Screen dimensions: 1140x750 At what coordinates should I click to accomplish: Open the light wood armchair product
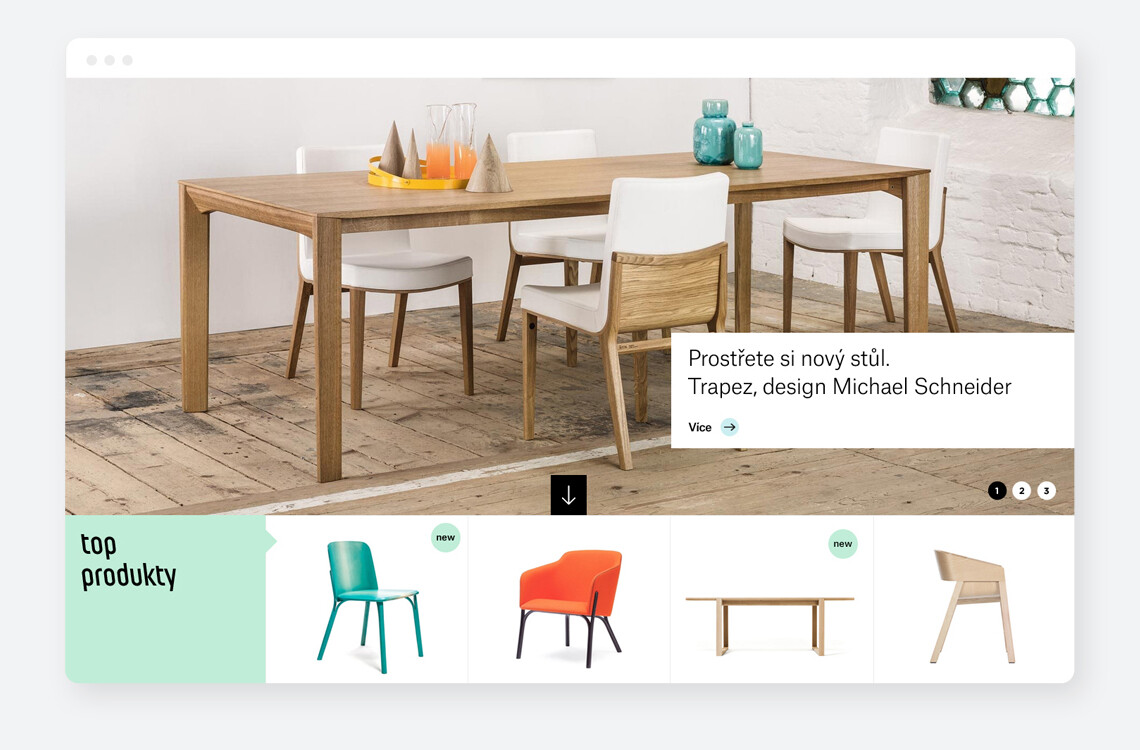974,600
